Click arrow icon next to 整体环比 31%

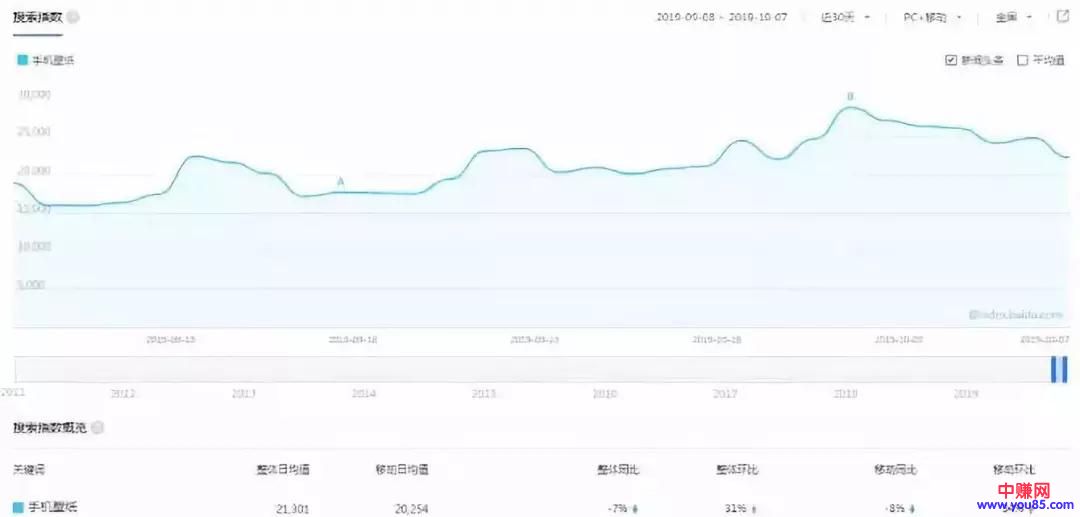click(x=753, y=508)
